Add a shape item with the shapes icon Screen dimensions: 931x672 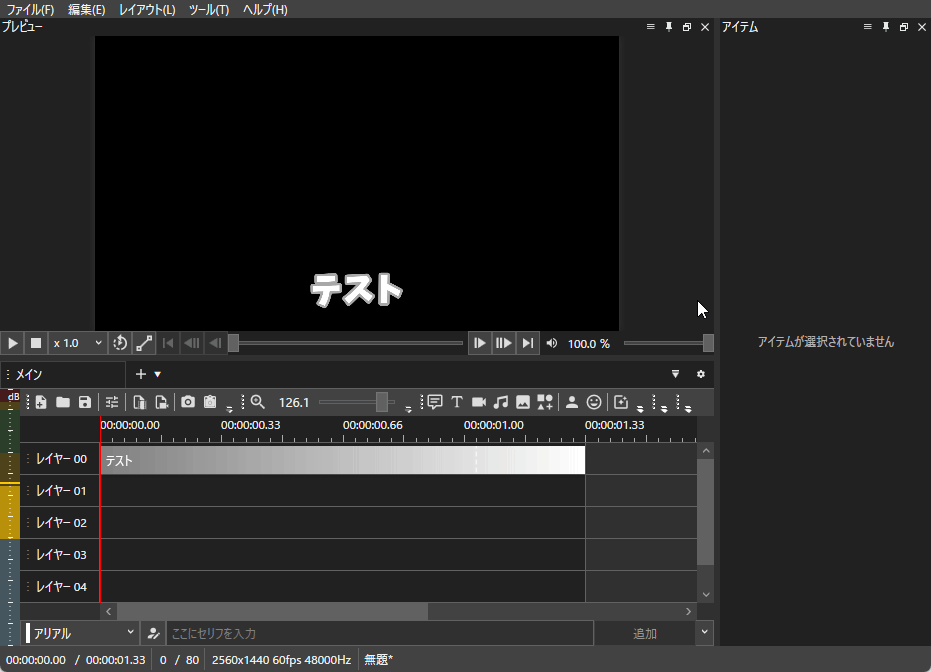tap(545, 401)
